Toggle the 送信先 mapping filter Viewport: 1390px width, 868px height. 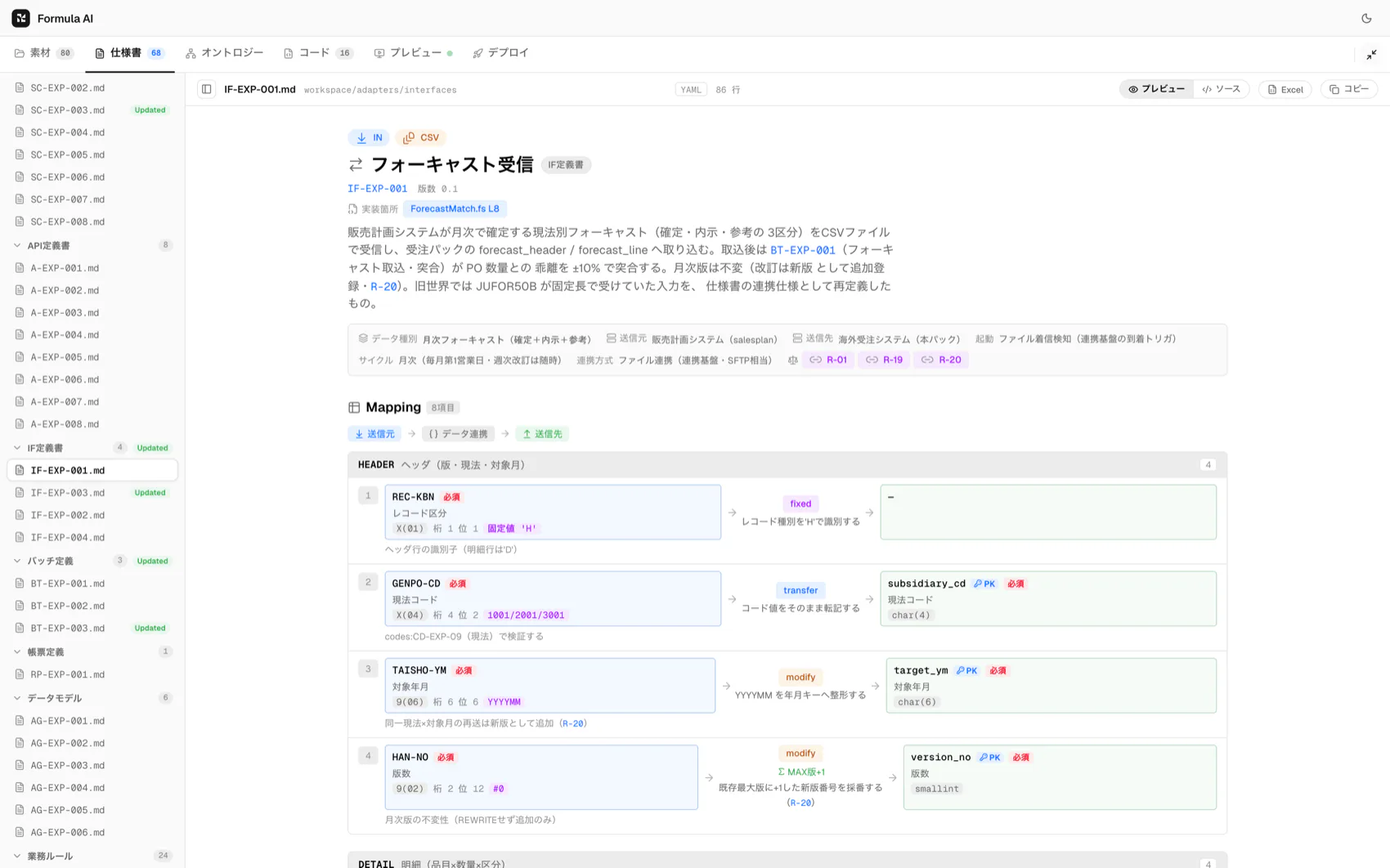pos(542,434)
